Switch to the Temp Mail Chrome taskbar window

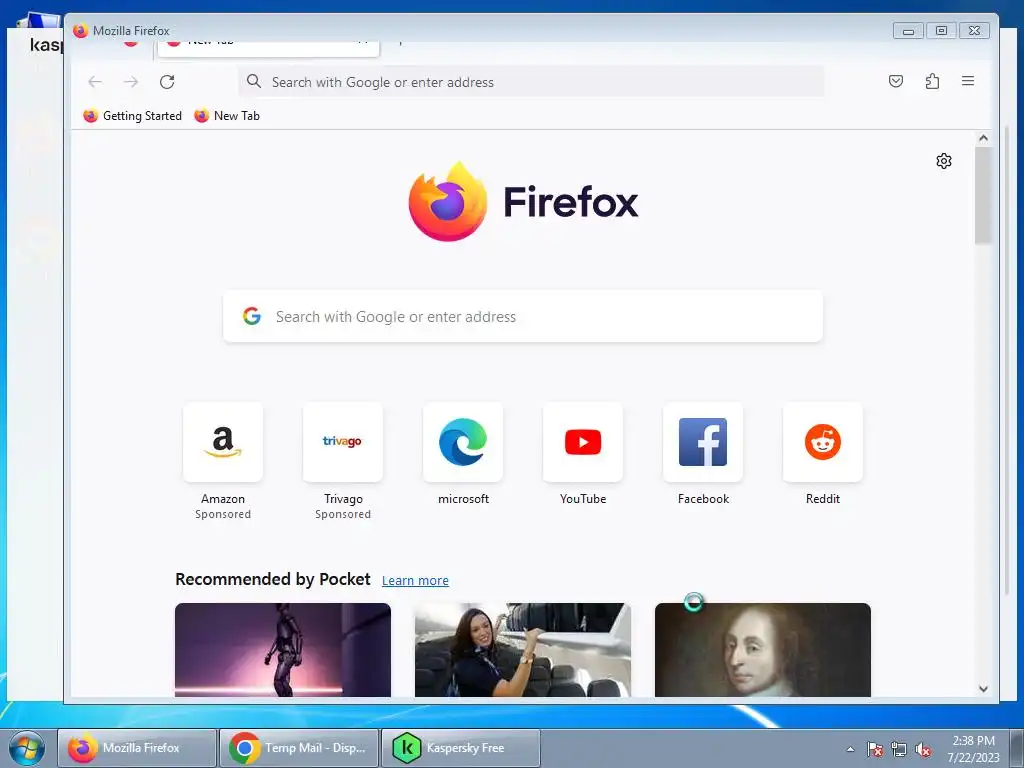pyautogui.click(x=299, y=748)
